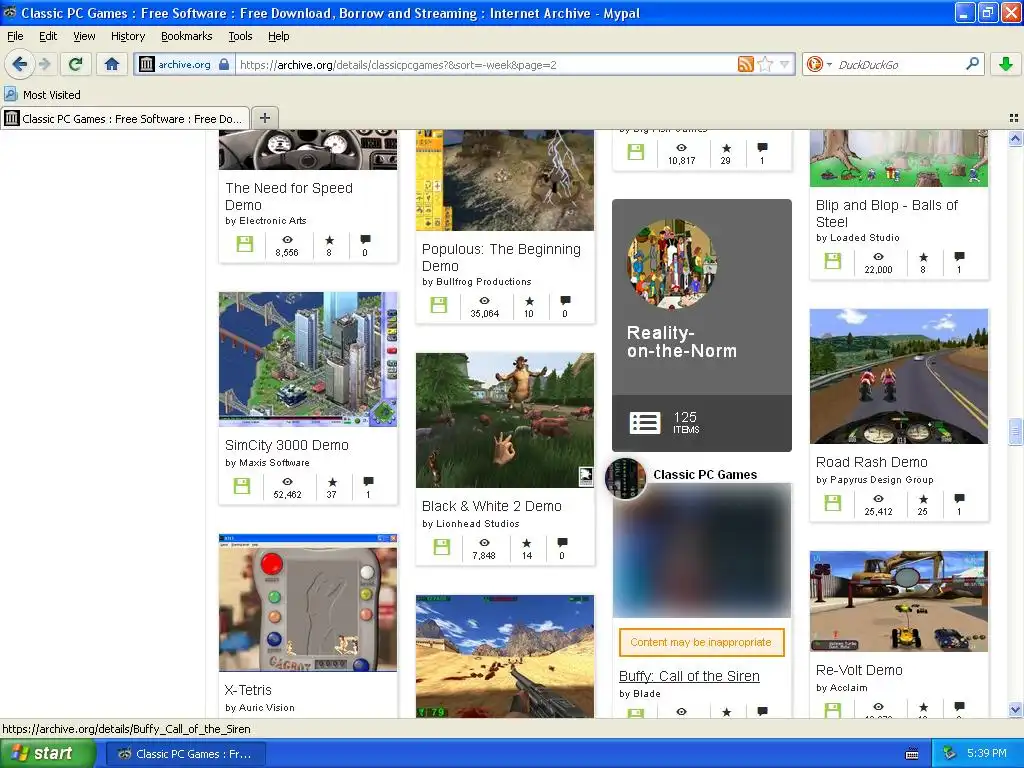Click the floppy icon under Black & White 2
This screenshot has width=1024, height=768.
[441, 547]
